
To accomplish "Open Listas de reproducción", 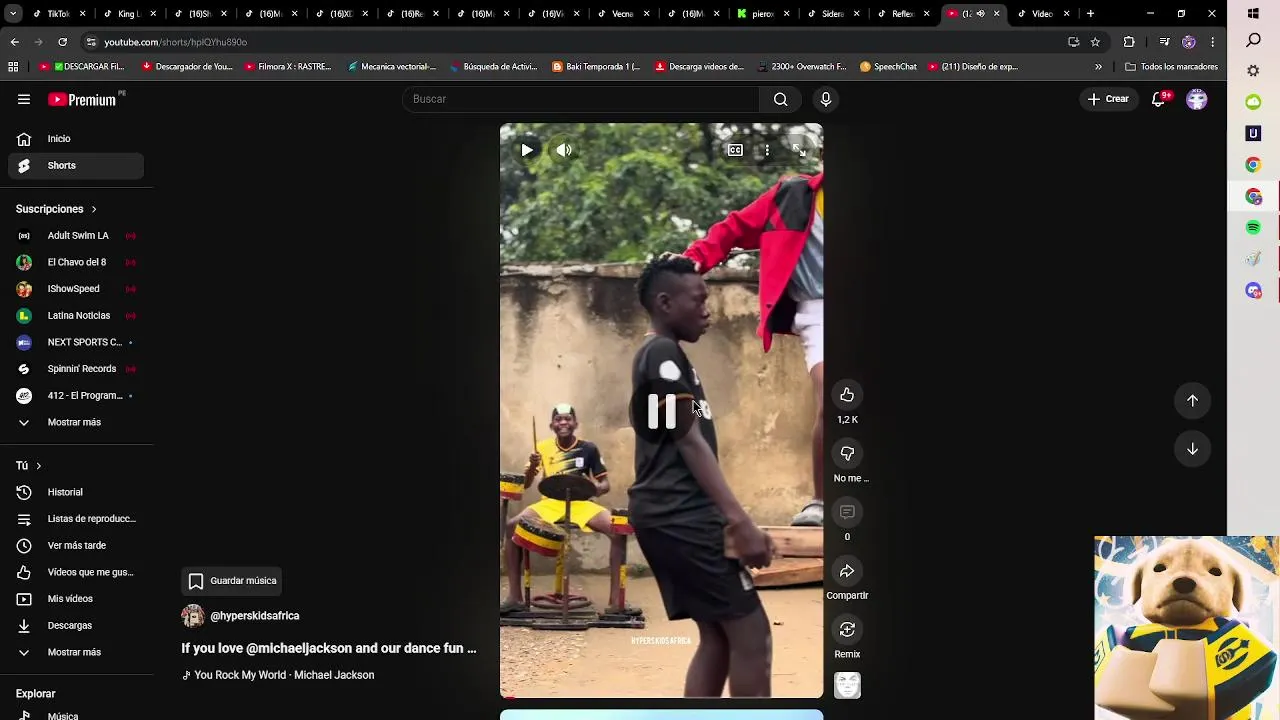I will (76, 519).
